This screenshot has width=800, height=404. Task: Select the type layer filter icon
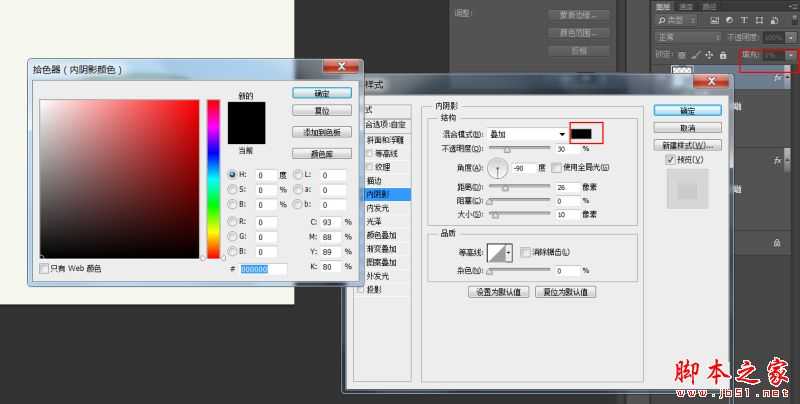pos(741,20)
